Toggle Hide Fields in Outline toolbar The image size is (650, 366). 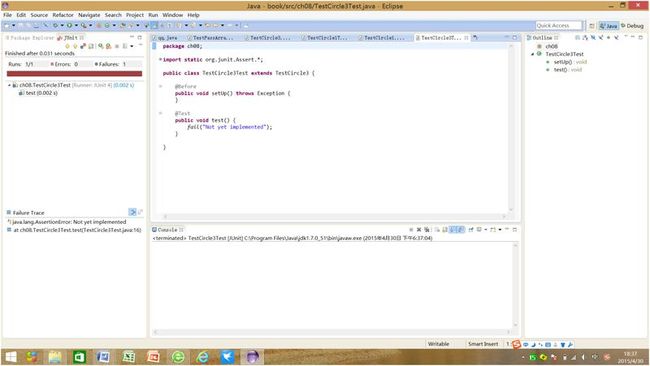click(x=593, y=38)
